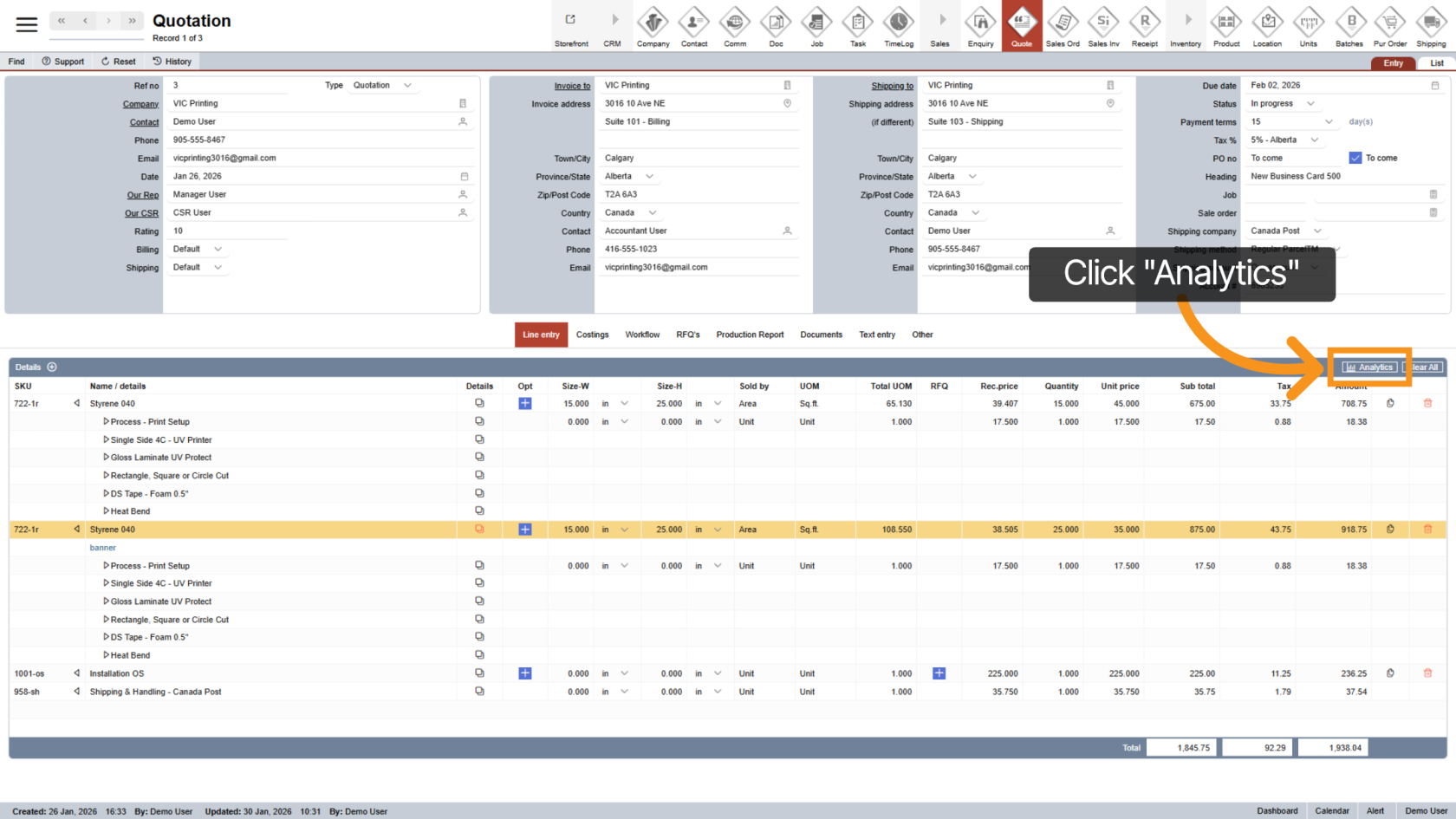1456x819 pixels.
Task: Switch to the Costings tab
Action: coord(592,335)
